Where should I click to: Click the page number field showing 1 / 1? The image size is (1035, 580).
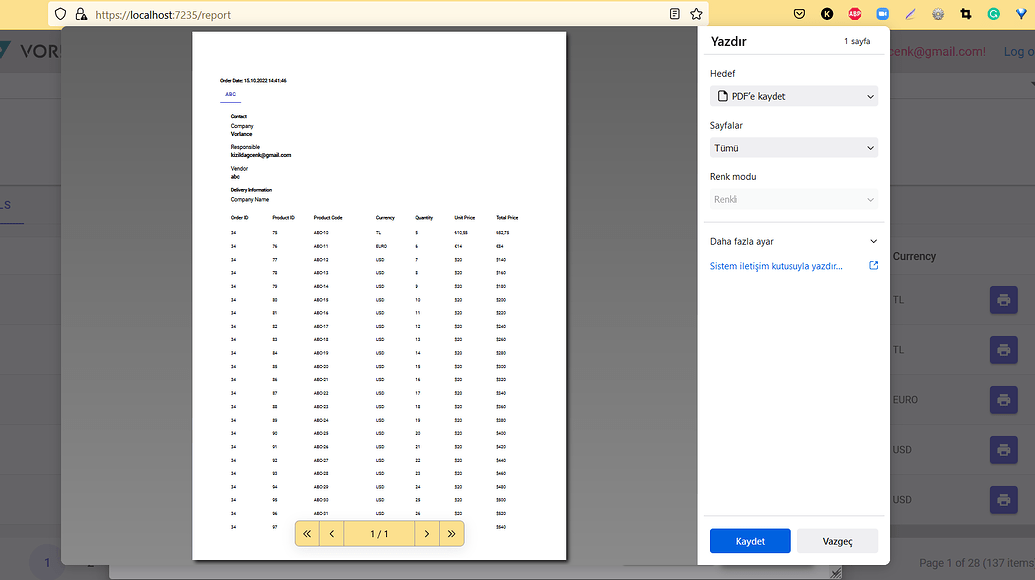[x=379, y=533]
